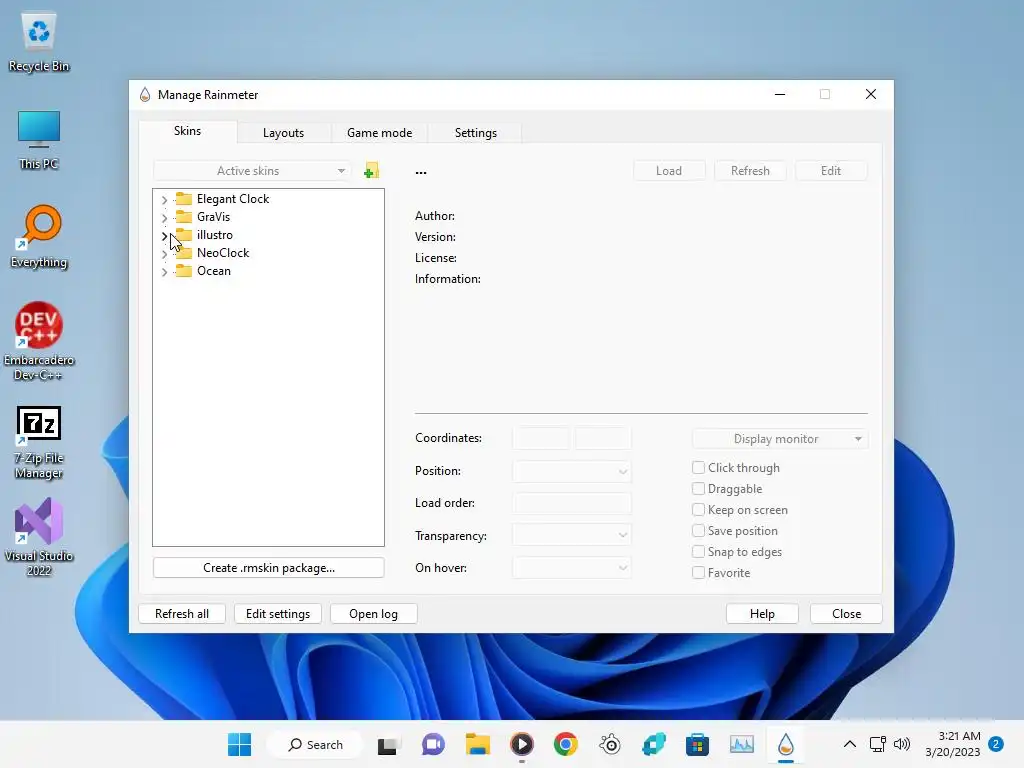Screen dimensions: 1024x768
Task: Open the clock and date in taskbar
Action: (x=953, y=744)
